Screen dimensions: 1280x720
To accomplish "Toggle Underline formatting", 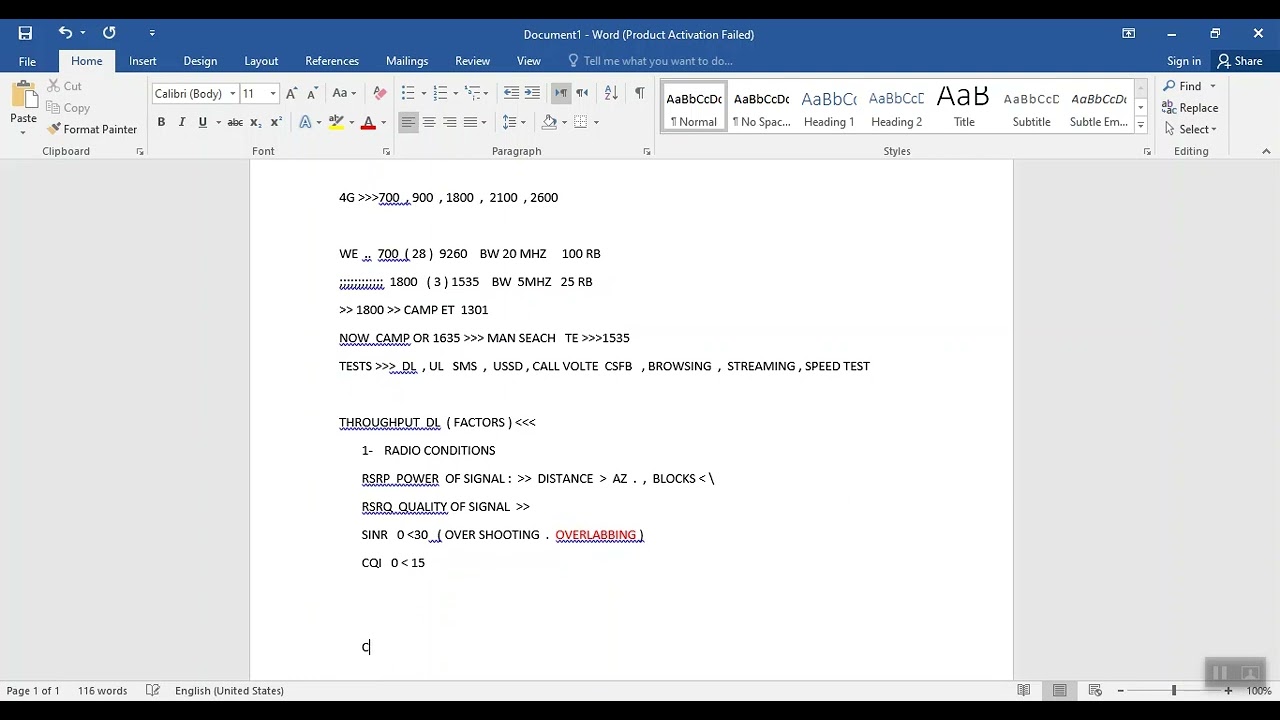I will pos(203,122).
